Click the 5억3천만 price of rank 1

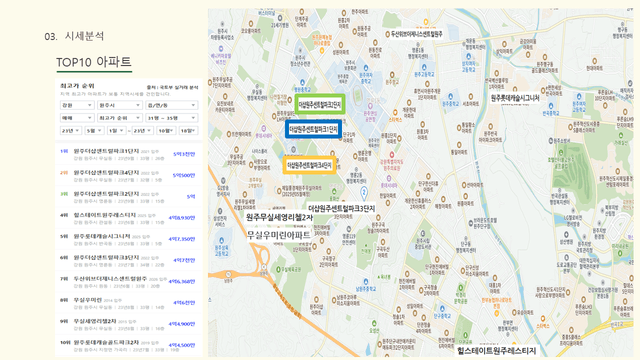coord(184,154)
